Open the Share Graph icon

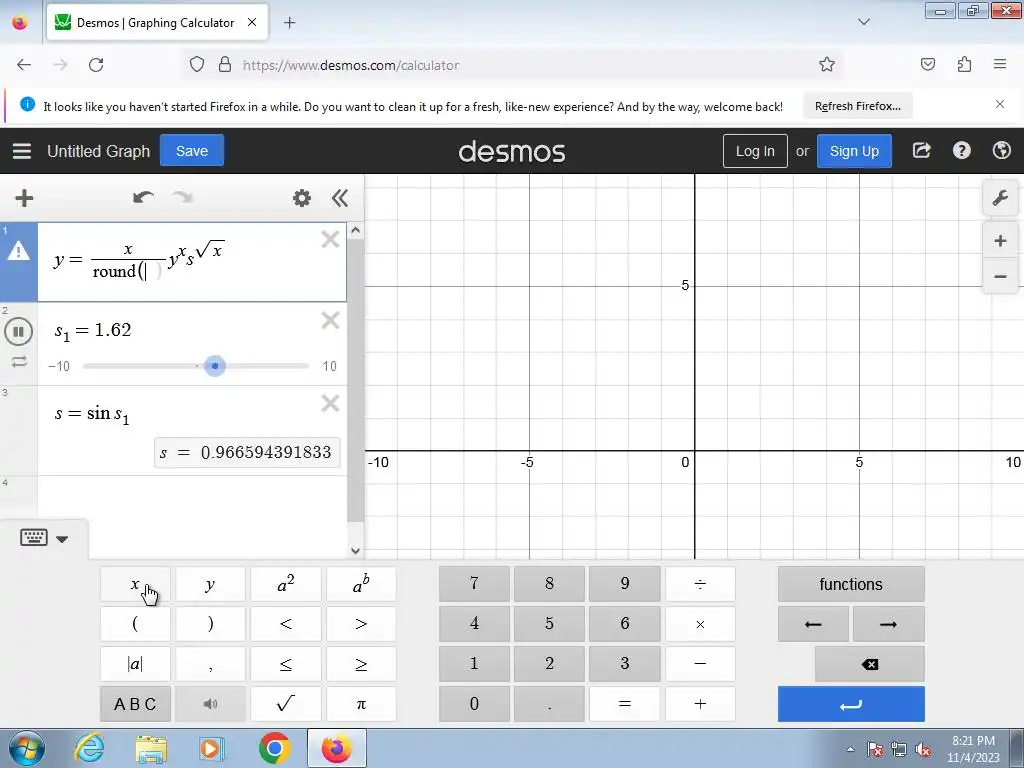[921, 151]
